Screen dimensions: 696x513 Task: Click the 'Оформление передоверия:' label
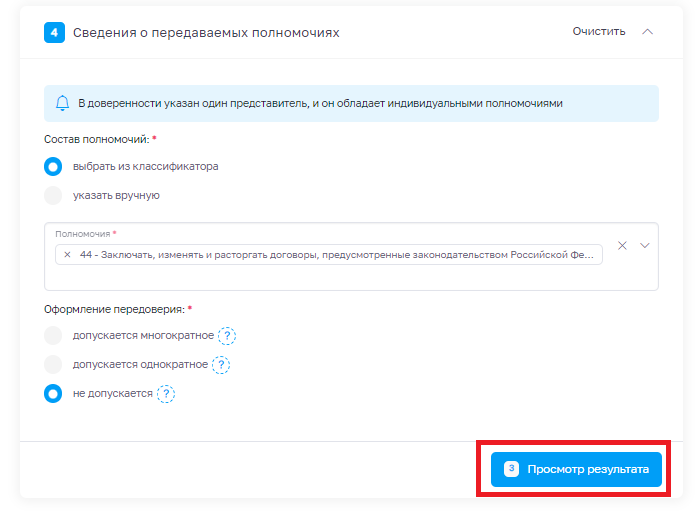tap(114, 309)
